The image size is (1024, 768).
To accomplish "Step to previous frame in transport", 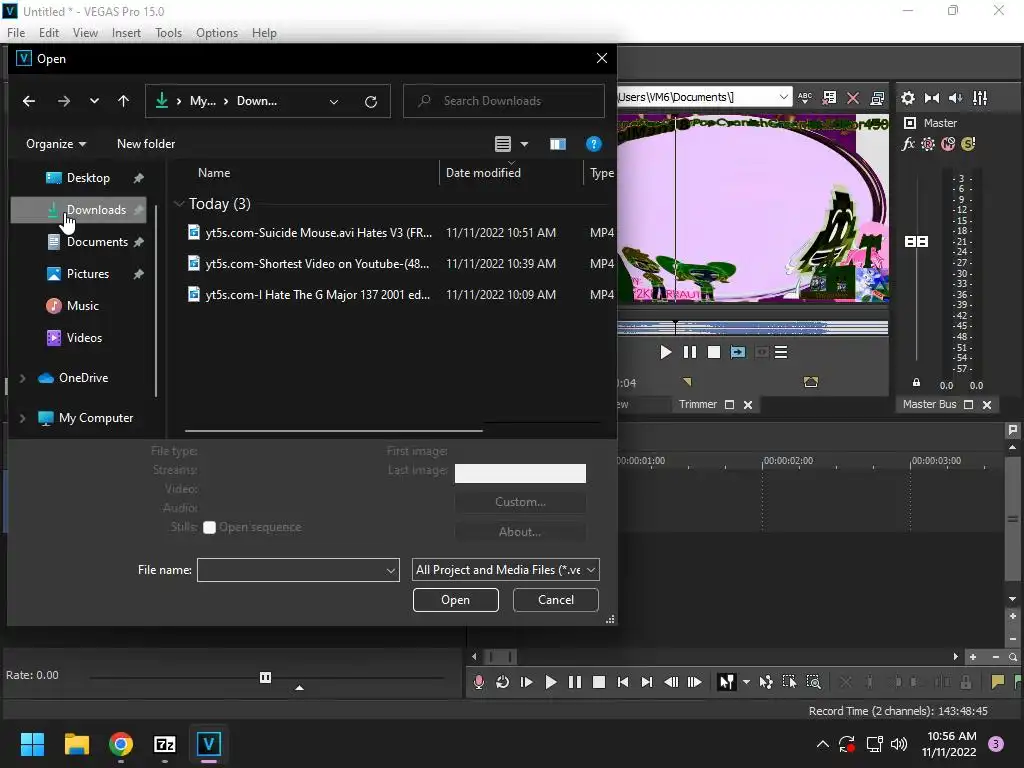I will (671, 682).
